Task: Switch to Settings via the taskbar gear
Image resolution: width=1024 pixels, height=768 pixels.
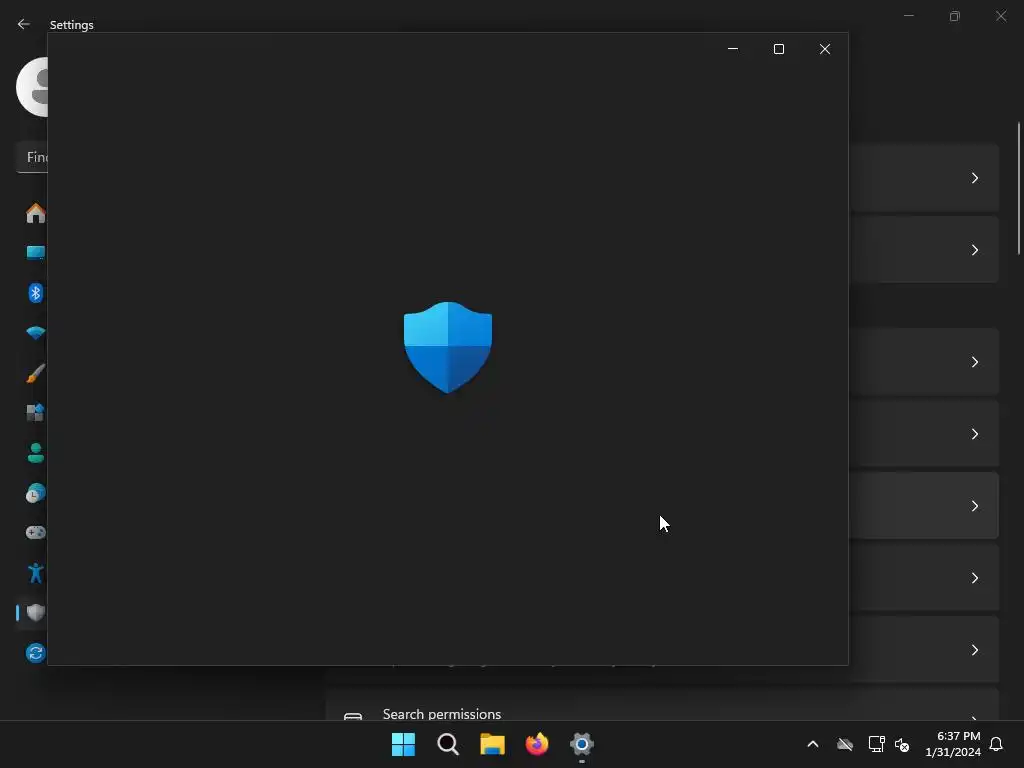Action: 581,744
